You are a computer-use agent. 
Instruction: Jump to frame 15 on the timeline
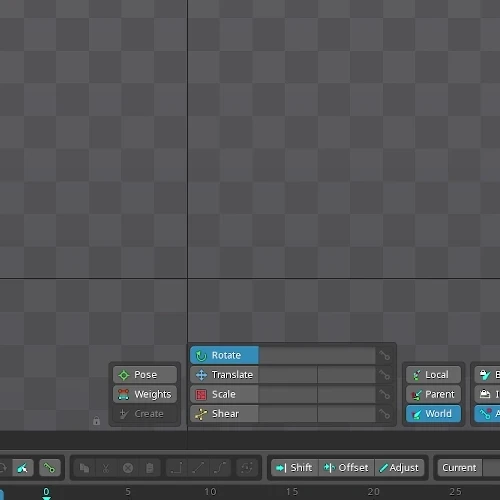(292, 492)
